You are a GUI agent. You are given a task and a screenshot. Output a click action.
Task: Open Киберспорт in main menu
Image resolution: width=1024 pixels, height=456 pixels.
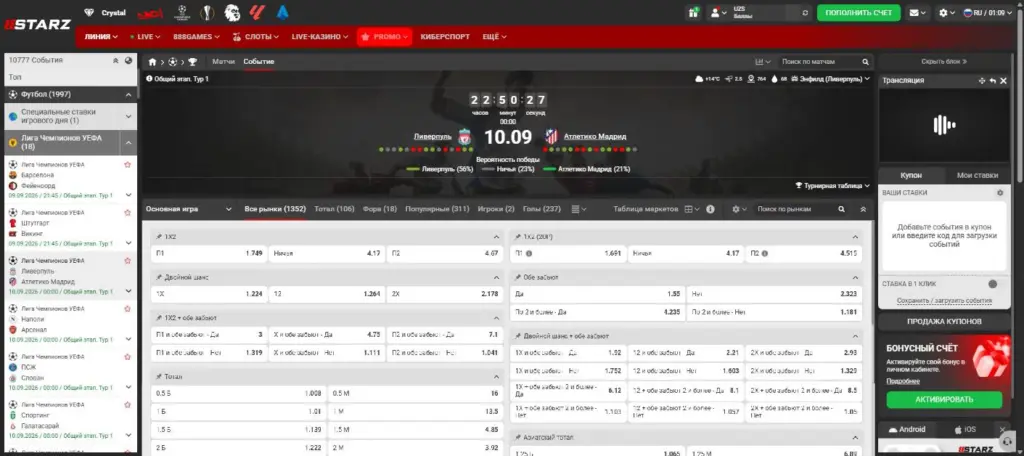click(445, 37)
